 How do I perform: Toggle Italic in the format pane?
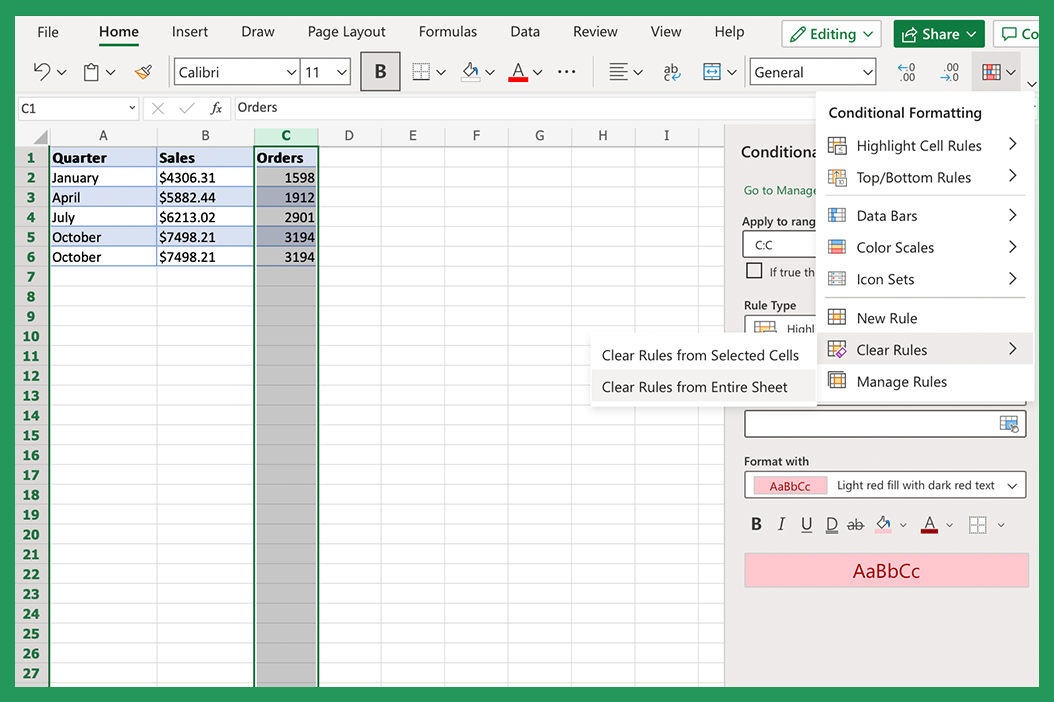point(781,524)
